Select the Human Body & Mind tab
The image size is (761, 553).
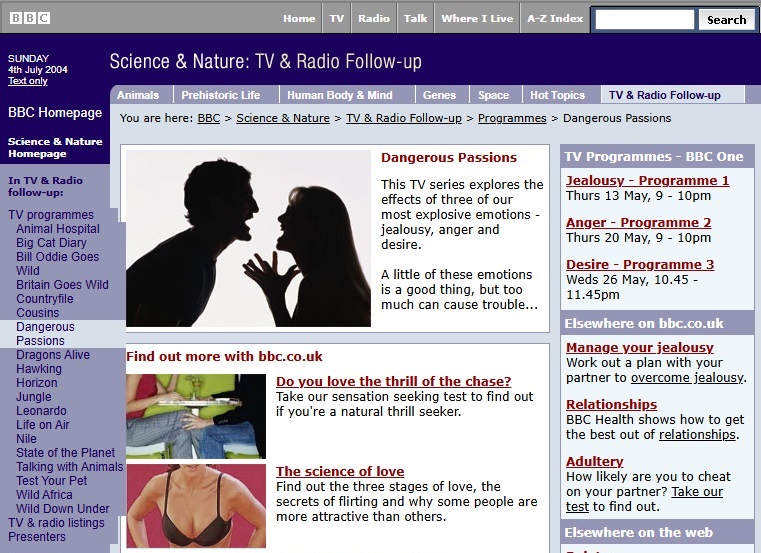coord(340,95)
